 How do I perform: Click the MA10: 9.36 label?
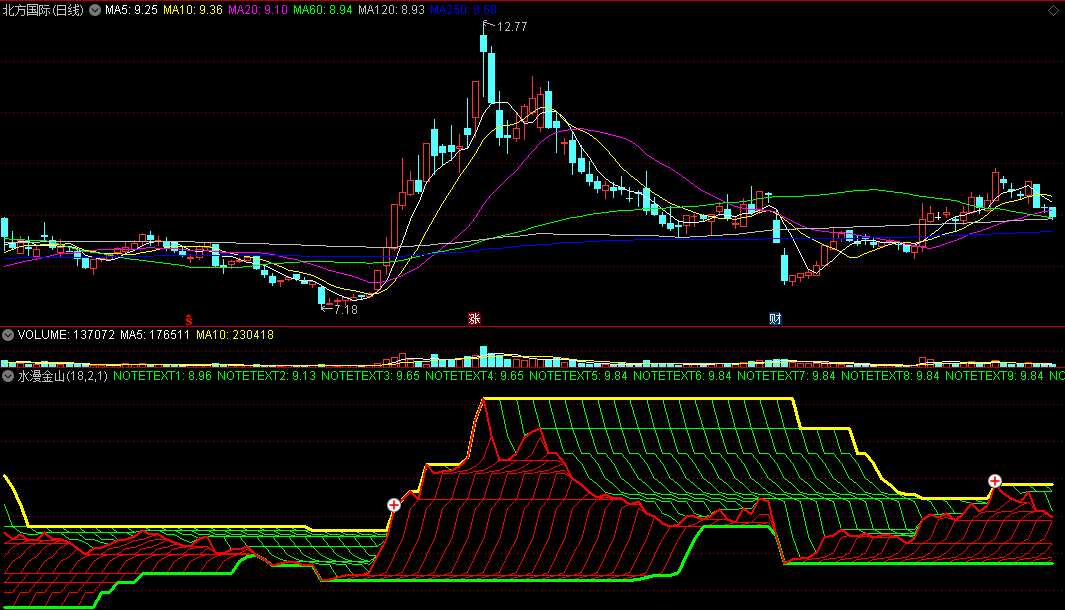pos(193,10)
